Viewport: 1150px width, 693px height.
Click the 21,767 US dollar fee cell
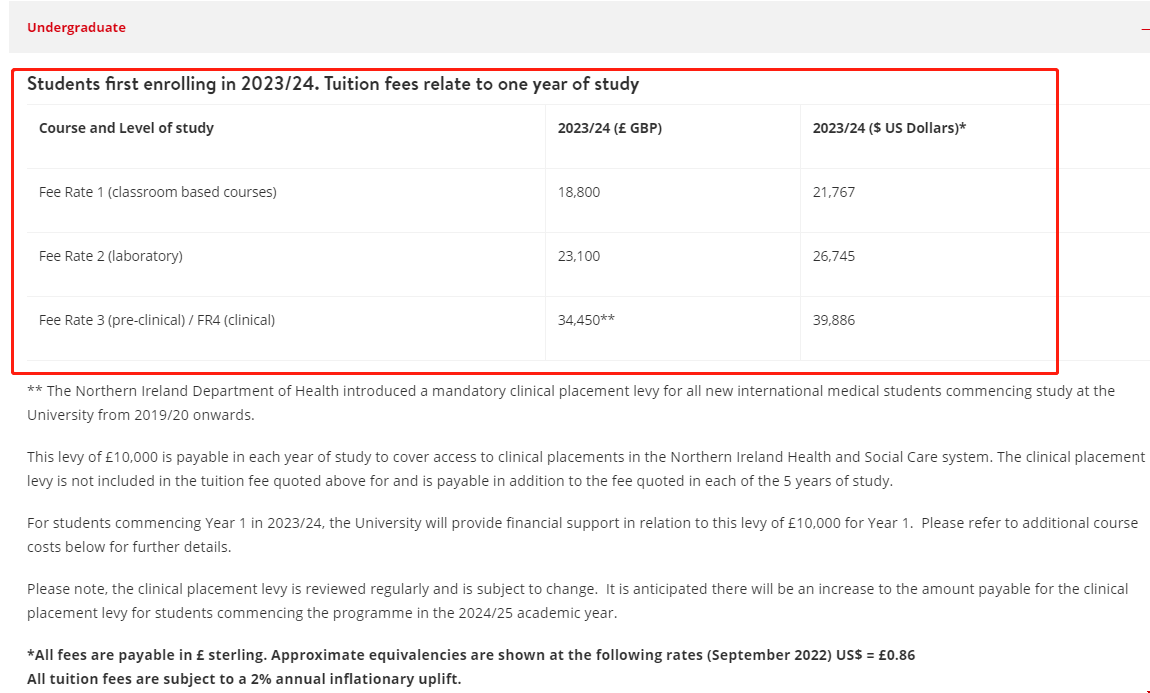coord(834,192)
